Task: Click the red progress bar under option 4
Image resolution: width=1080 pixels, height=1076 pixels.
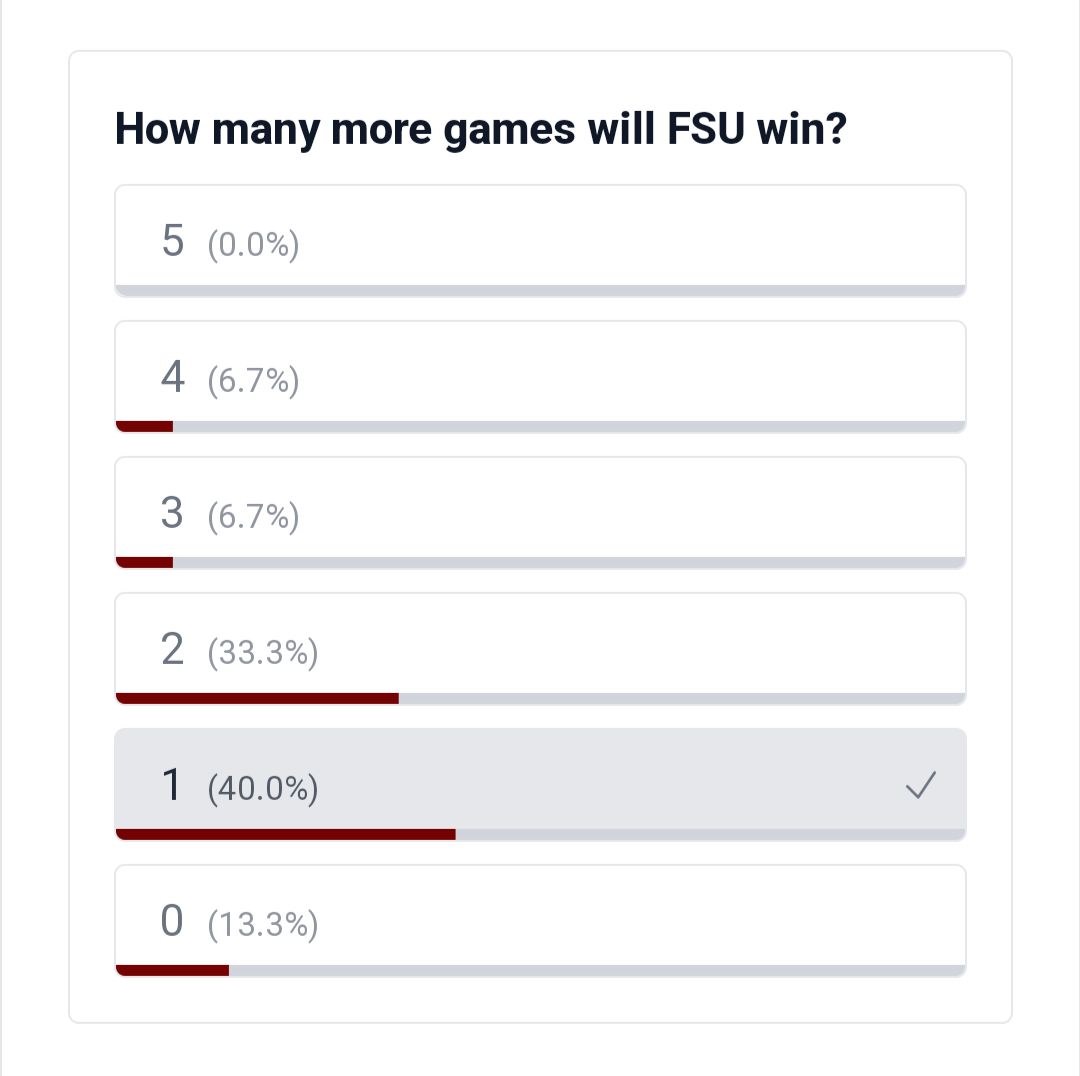Action: tap(145, 426)
